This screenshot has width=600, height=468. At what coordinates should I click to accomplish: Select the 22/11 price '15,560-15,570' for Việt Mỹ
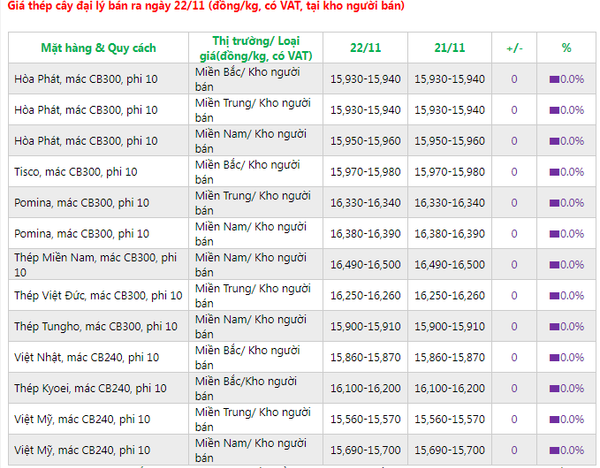click(365, 419)
